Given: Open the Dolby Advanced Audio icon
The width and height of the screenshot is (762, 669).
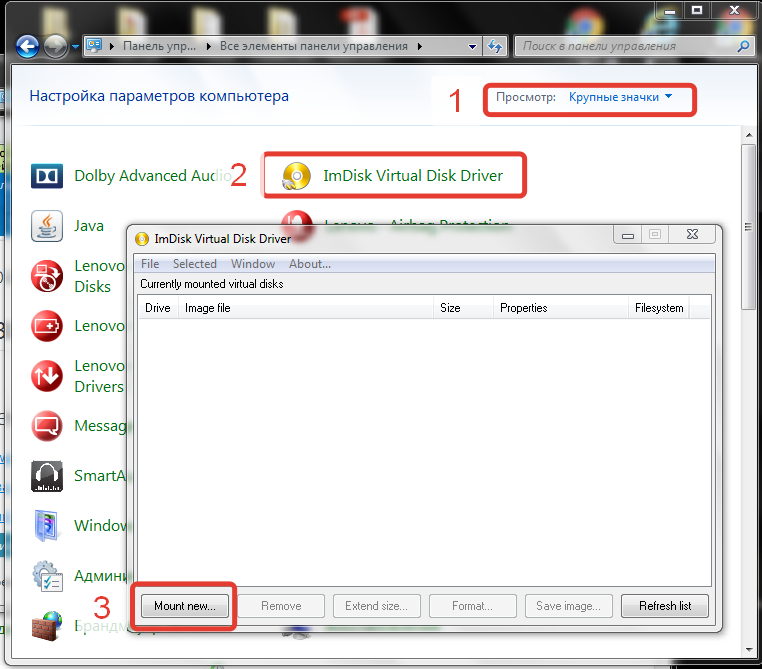Looking at the screenshot, I should (47, 176).
